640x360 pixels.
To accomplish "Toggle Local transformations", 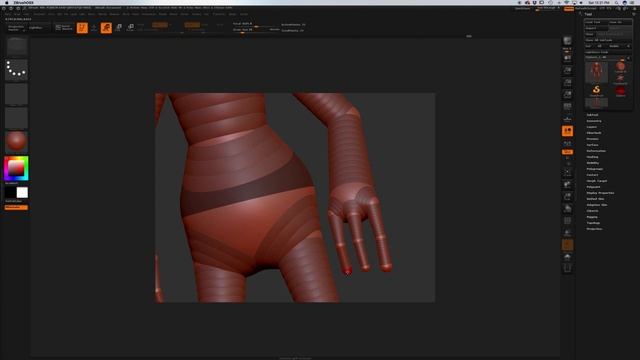I will click(x=567, y=131).
